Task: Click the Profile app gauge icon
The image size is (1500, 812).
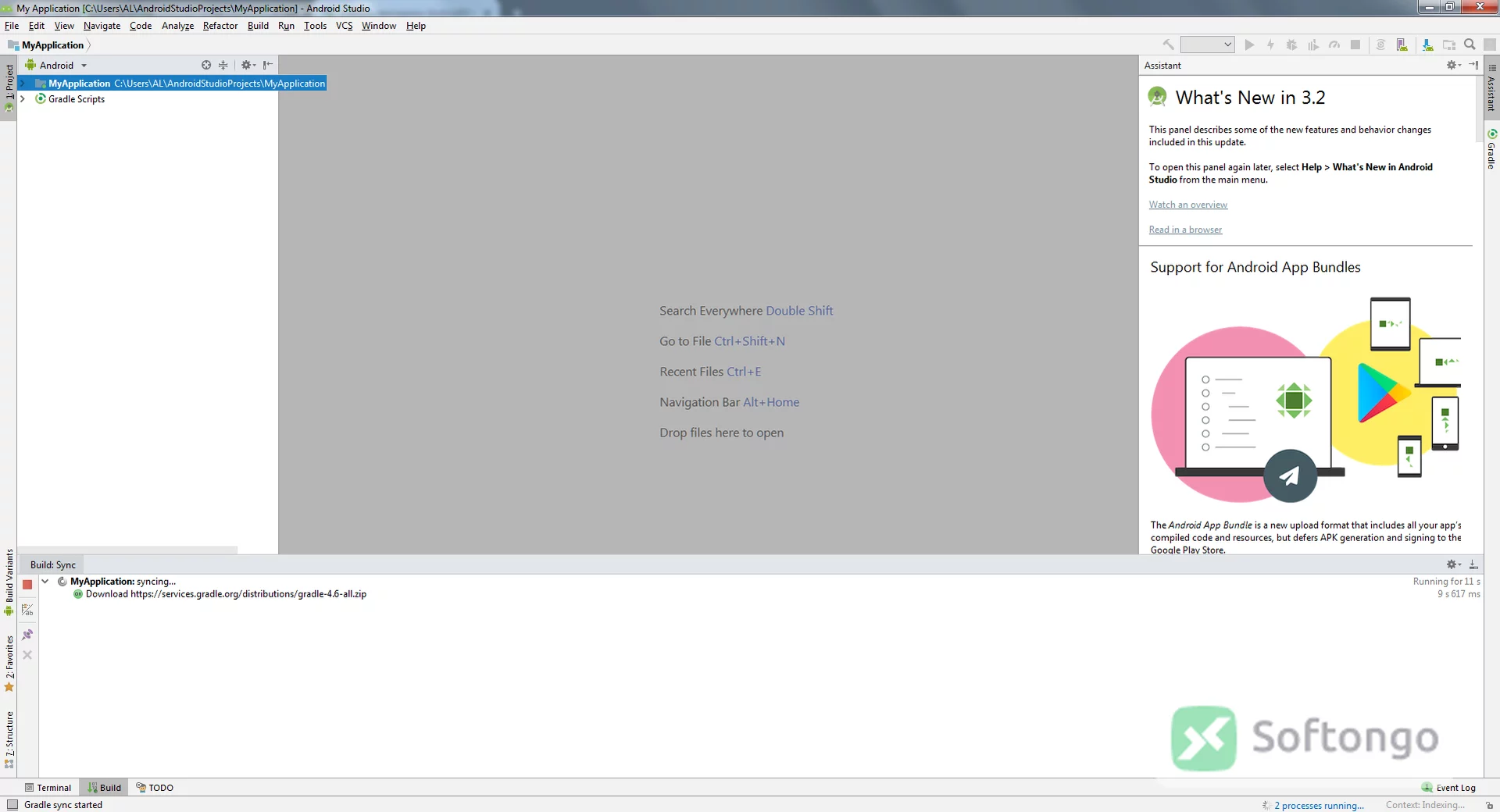Action: click(1334, 45)
